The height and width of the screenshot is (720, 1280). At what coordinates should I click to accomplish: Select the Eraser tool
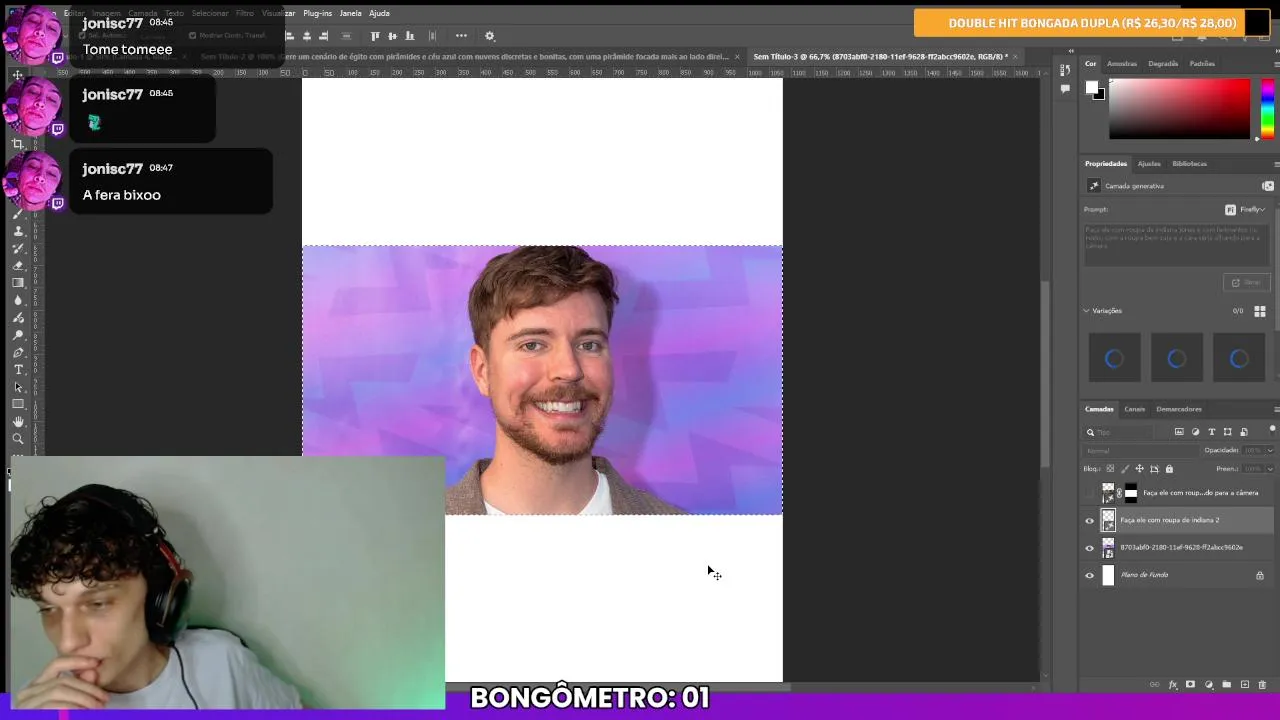18,266
